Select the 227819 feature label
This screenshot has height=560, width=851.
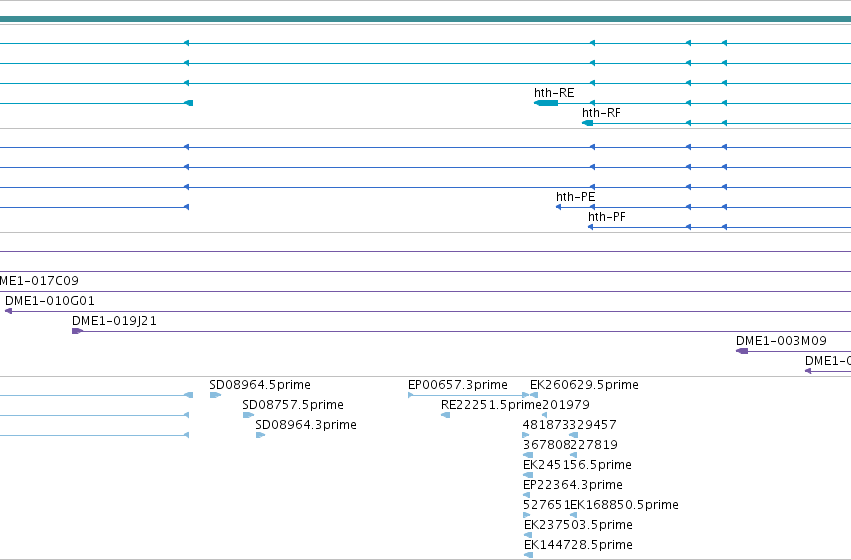point(594,445)
